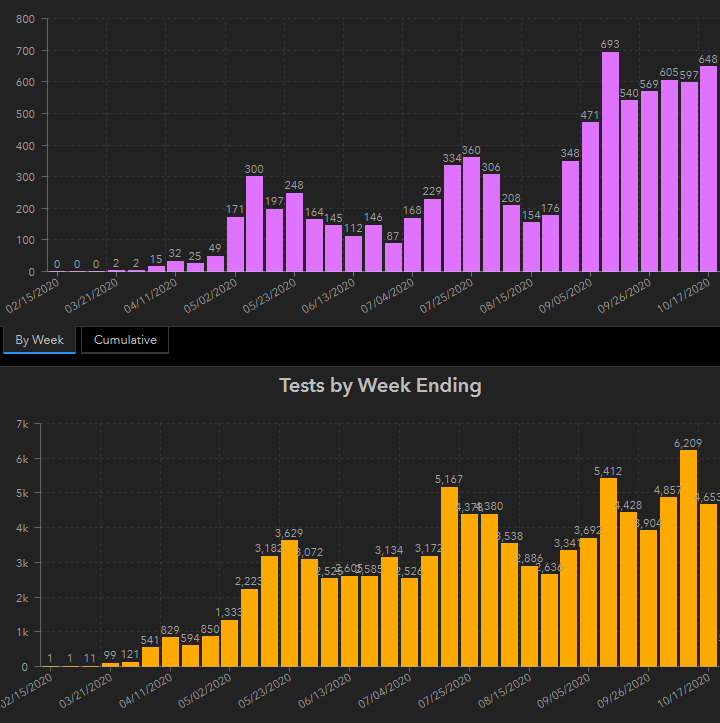Image resolution: width=720 pixels, height=723 pixels.
Task: Select the orange bar labeled 3,538
Action: 509,605
